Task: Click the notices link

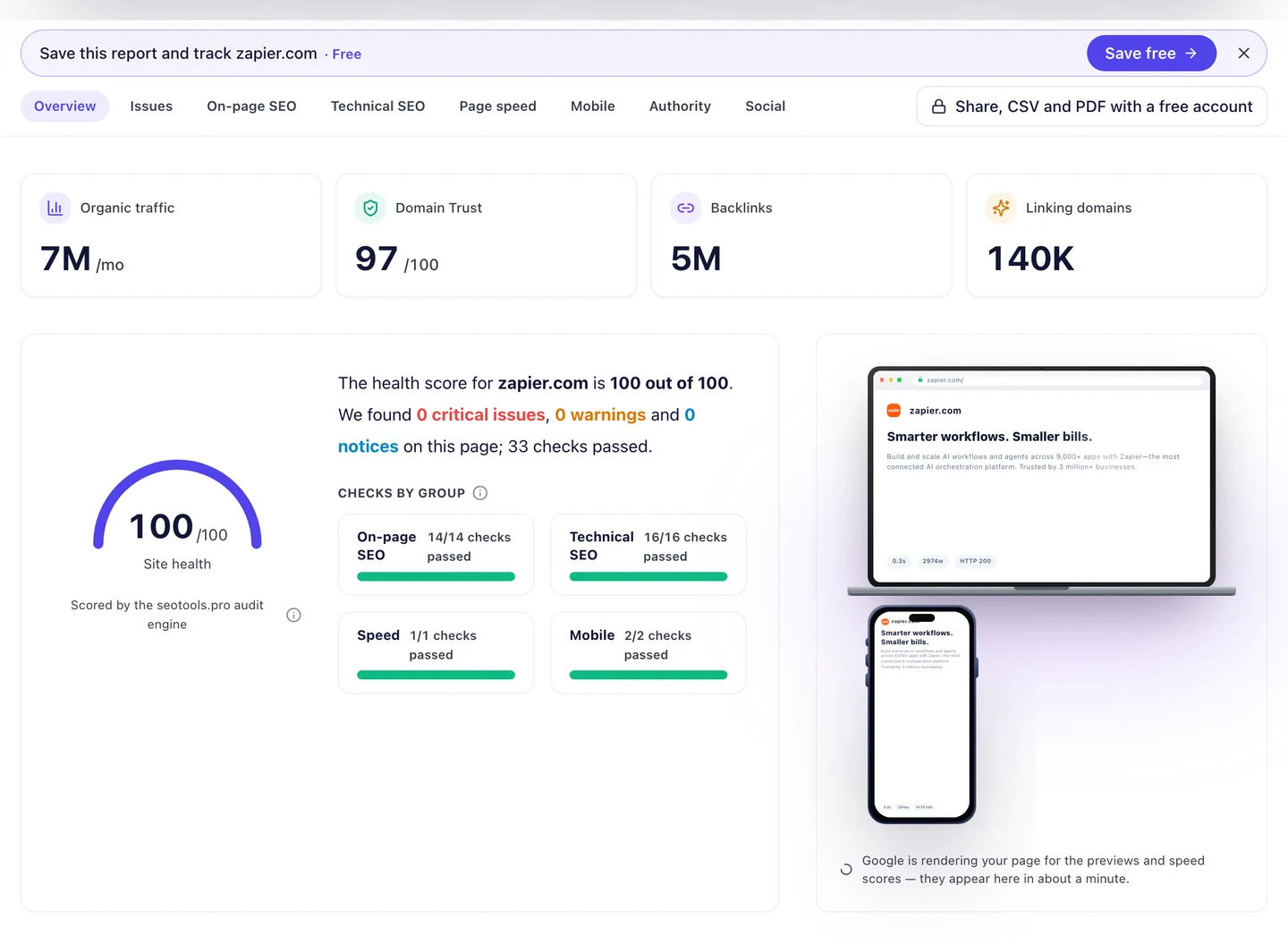Action: pos(368,446)
